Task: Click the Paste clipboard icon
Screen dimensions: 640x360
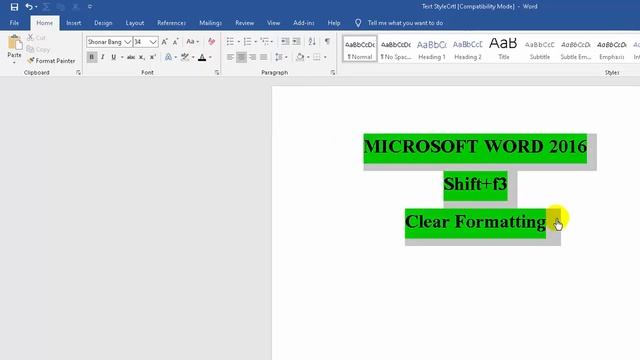Action: click(x=15, y=42)
